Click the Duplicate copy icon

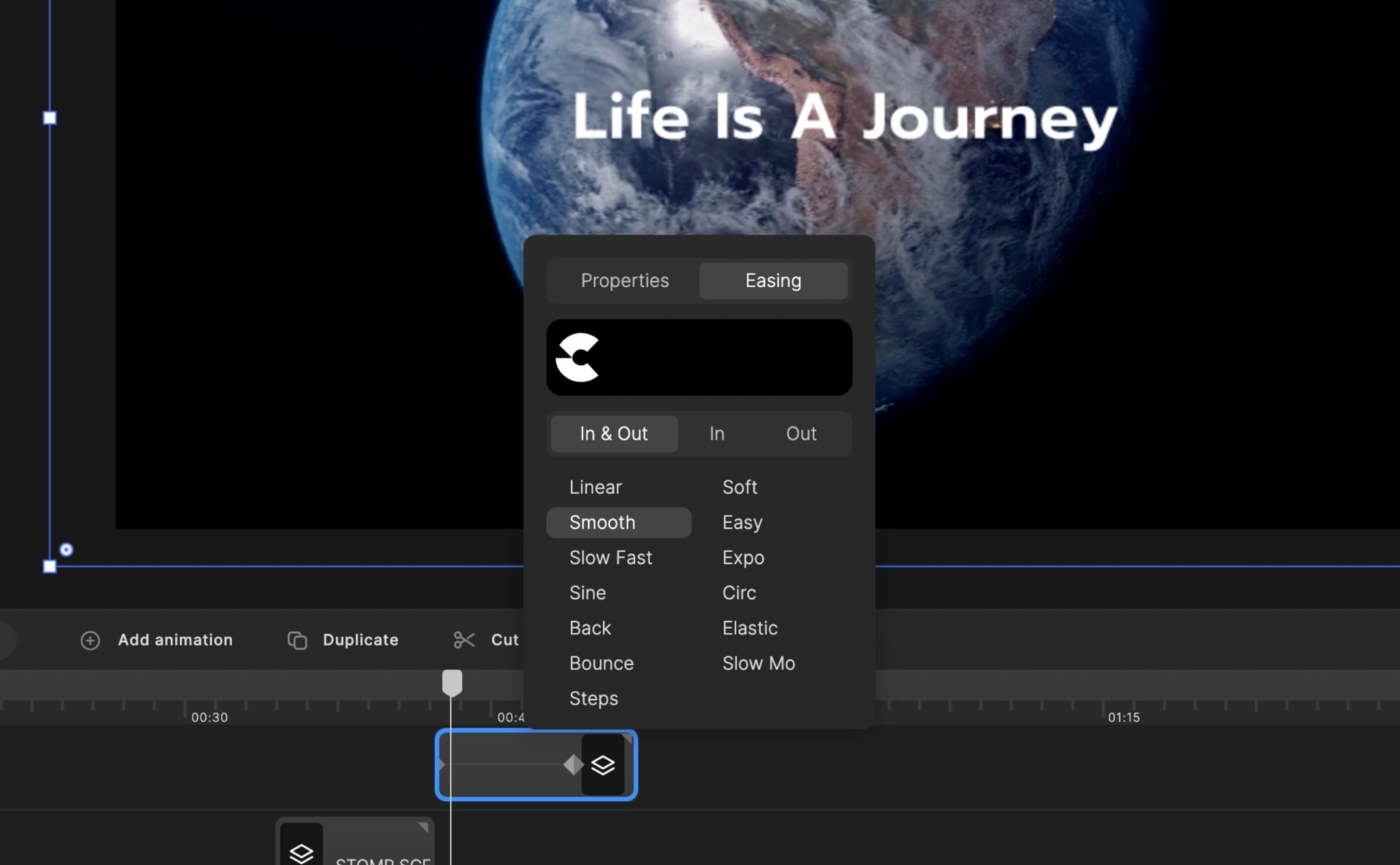[297, 640]
